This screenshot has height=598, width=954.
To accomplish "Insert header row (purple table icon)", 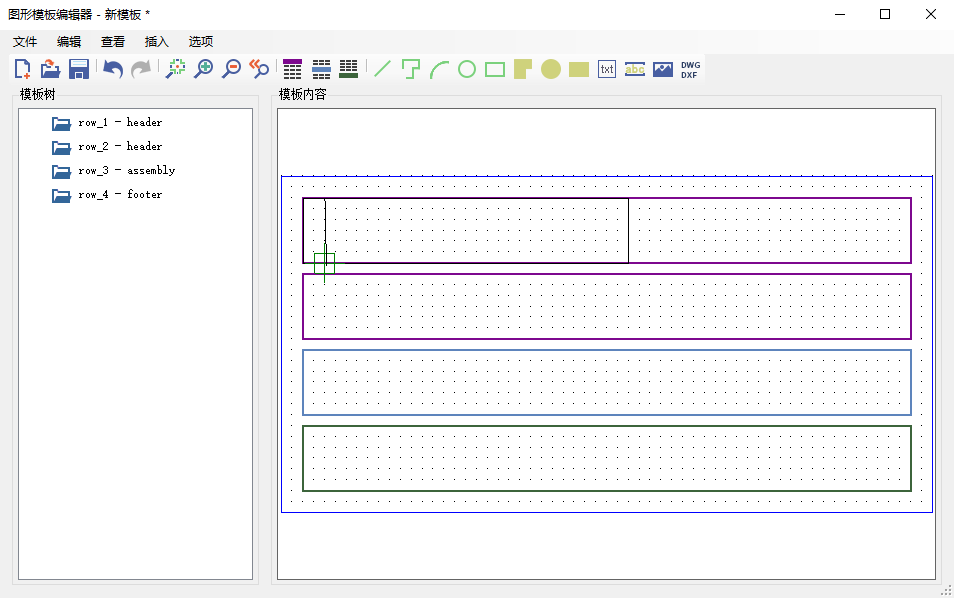I will tap(293, 69).
